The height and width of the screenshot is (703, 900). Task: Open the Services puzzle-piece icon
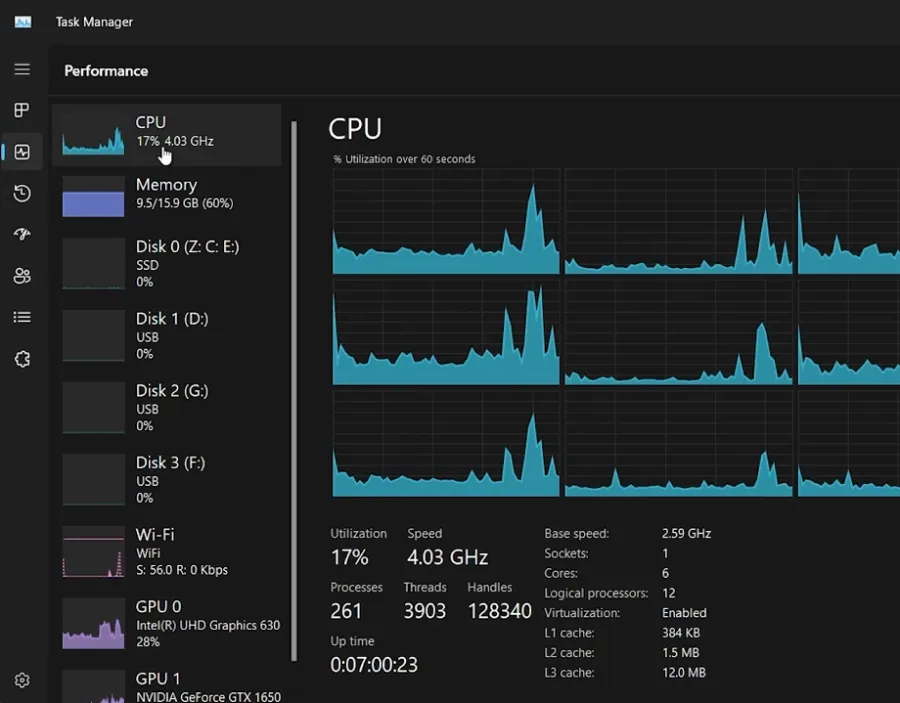click(22, 359)
